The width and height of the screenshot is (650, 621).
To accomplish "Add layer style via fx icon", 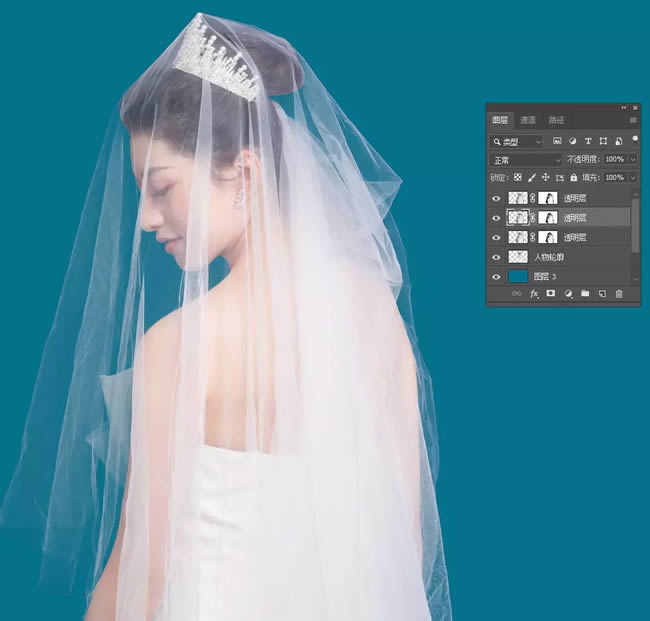I will pos(534,294).
